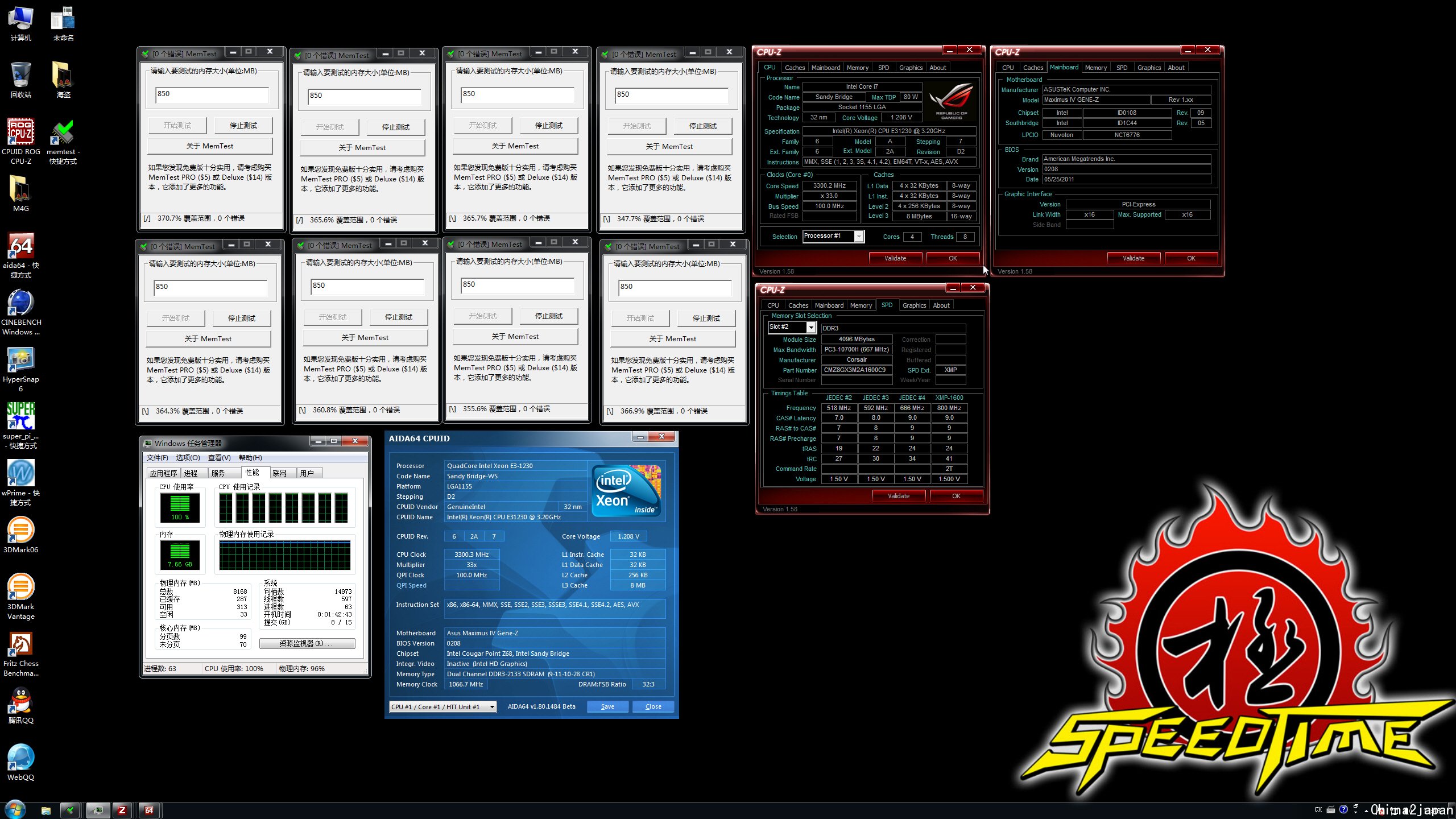Image resolution: width=1456 pixels, height=819 pixels.
Task: Switch to MemTest in the taskbar
Action: pyautogui.click(x=70, y=810)
